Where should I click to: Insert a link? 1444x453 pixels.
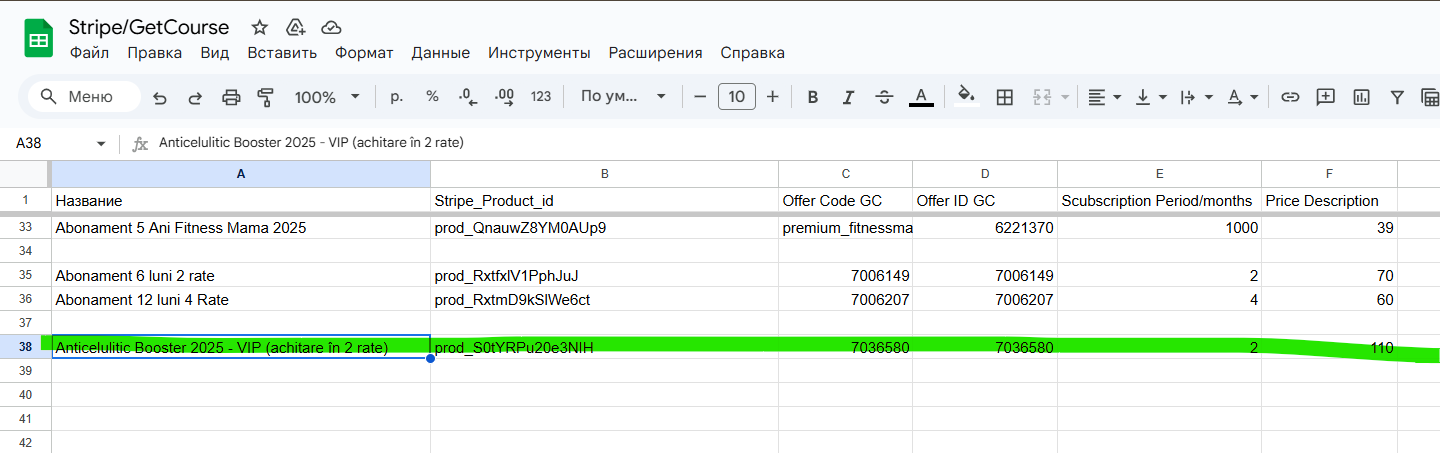point(1290,97)
